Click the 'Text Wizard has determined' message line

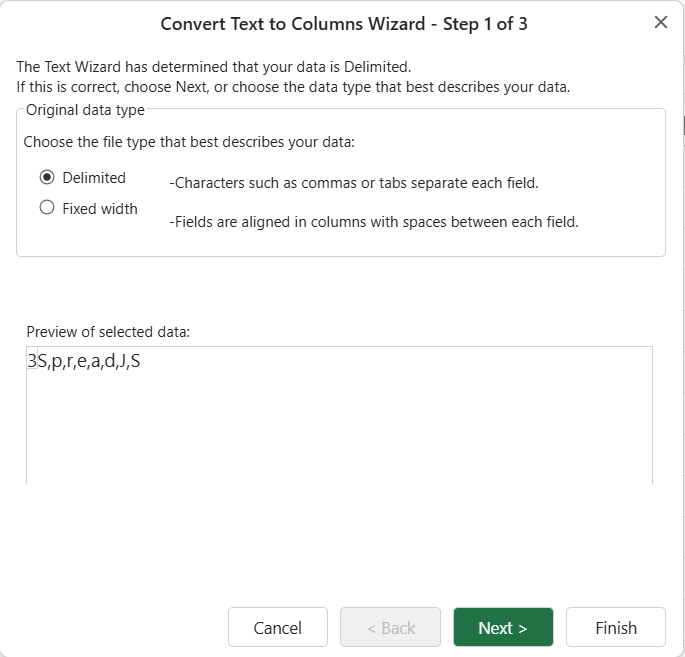tap(214, 67)
